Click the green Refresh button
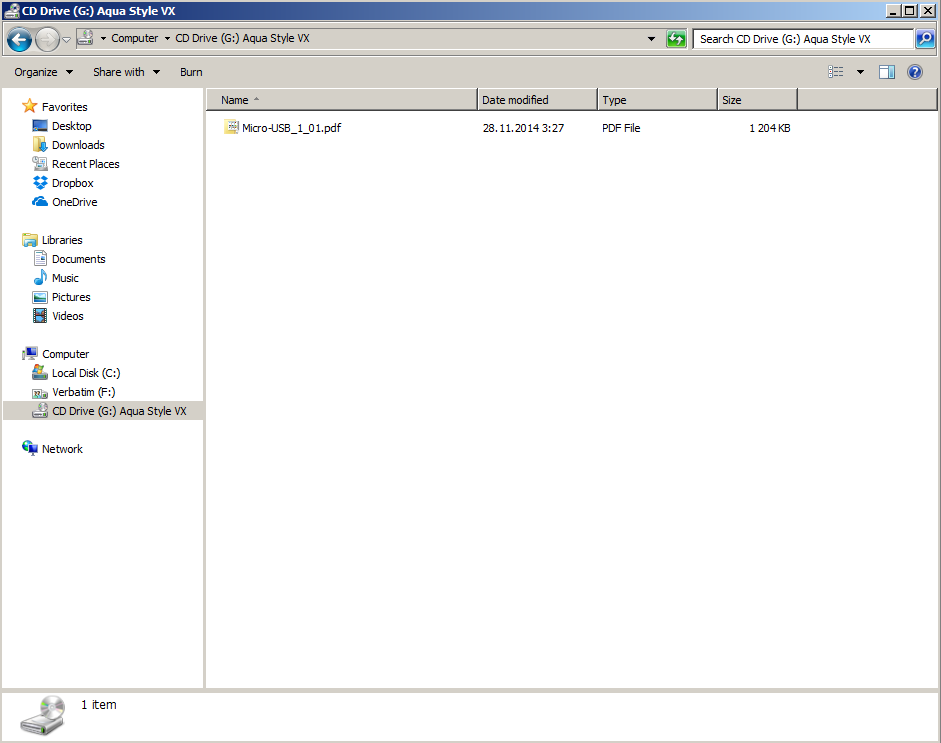The image size is (941, 743). pyautogui.click(x=676, y=39)
